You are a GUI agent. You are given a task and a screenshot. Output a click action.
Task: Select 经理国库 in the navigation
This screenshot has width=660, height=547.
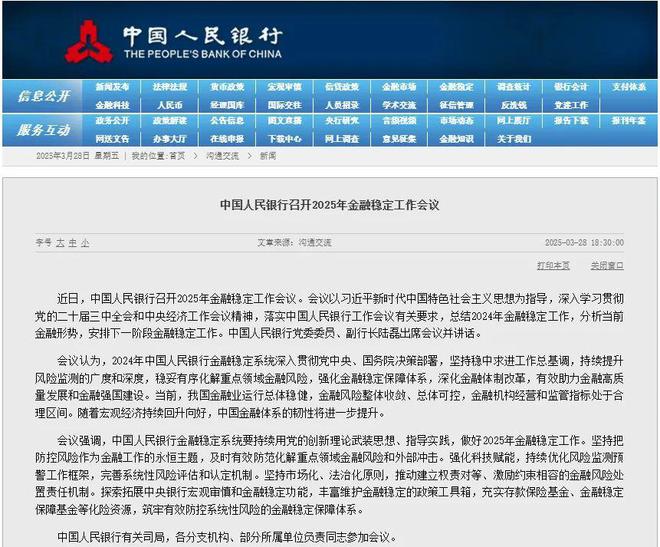(227, 105)
